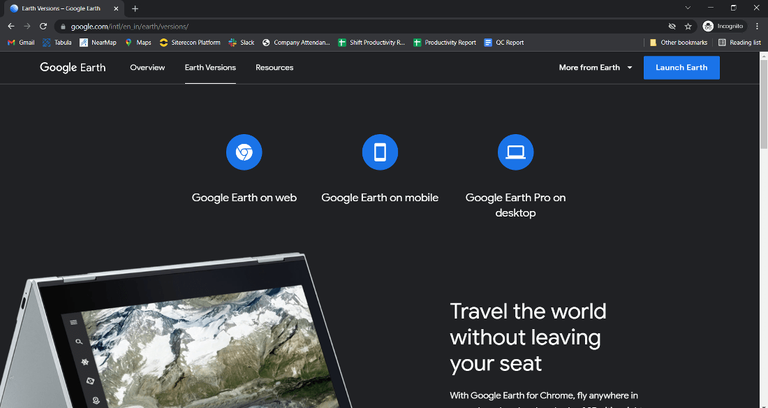This screenshot has width=768, height=408.
Task: Click the Google Earth on web Chrome icon
Action: 244,152
